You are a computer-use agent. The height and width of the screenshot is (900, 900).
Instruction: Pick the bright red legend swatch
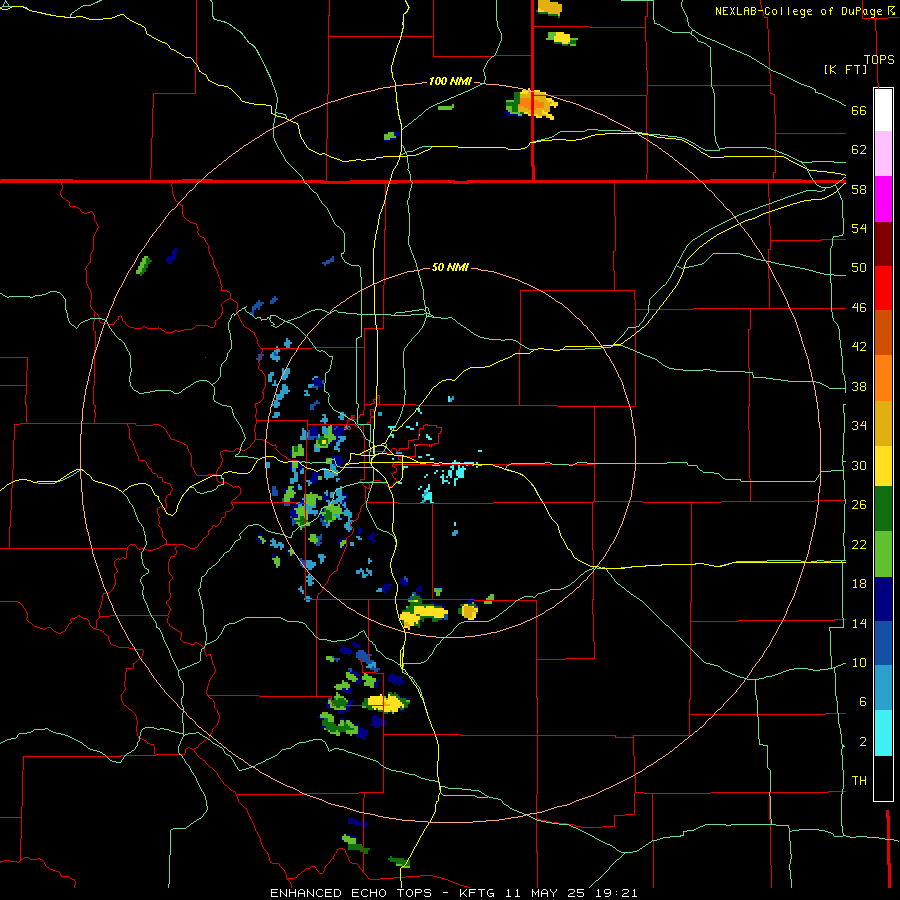883,288
